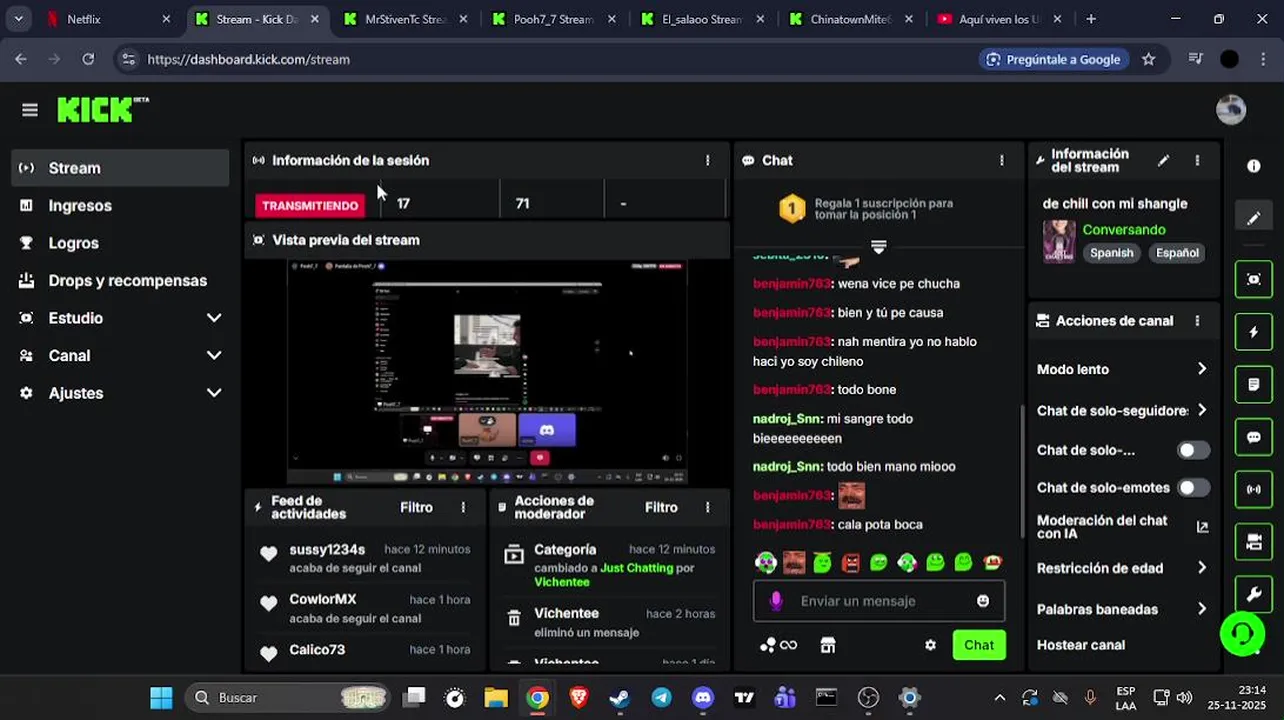The width and height of the screenshot is (1284, 720).
Task: Switch to the MrStivenTc stream tab
Action: [x=404, y=19]
